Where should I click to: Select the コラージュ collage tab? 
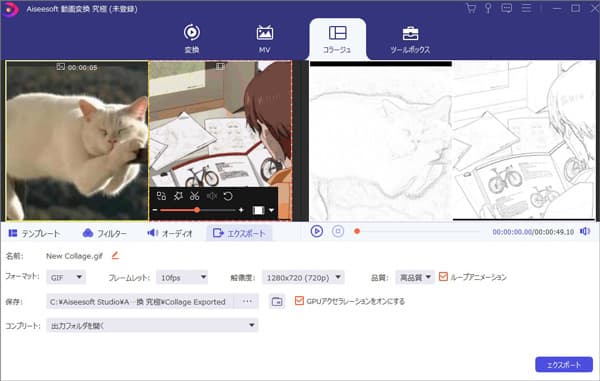click(x=337, y=39)
